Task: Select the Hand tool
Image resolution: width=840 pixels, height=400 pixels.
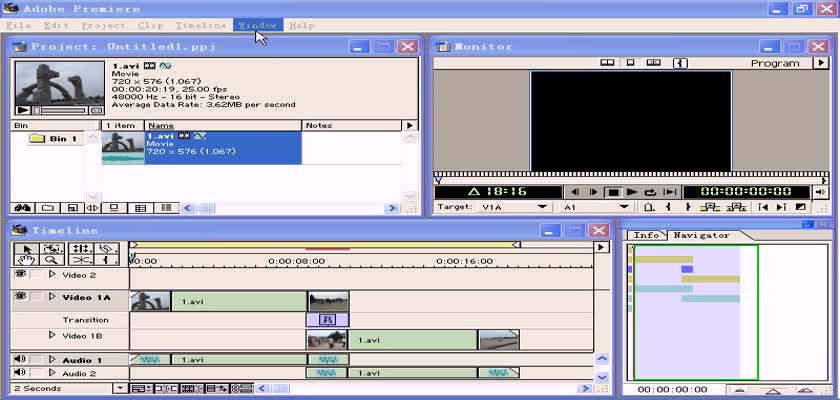Action: (x=26, y=260)
